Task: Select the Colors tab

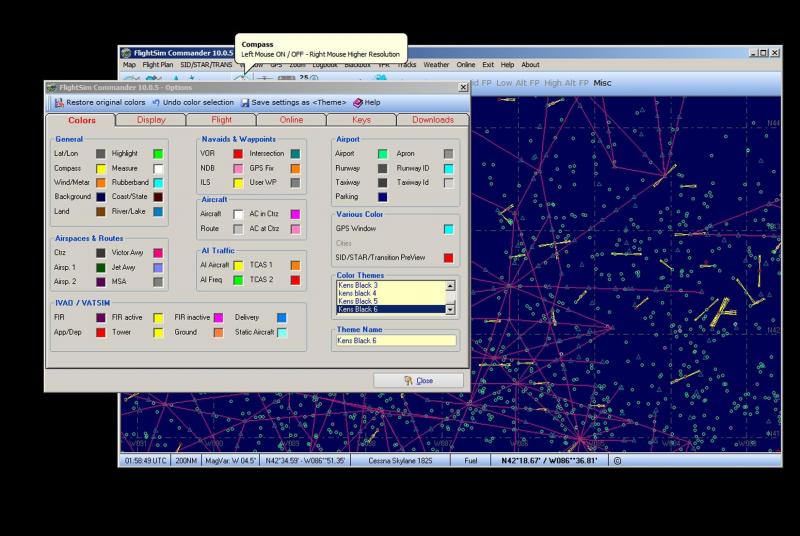Action: click(x=82, y=120)
